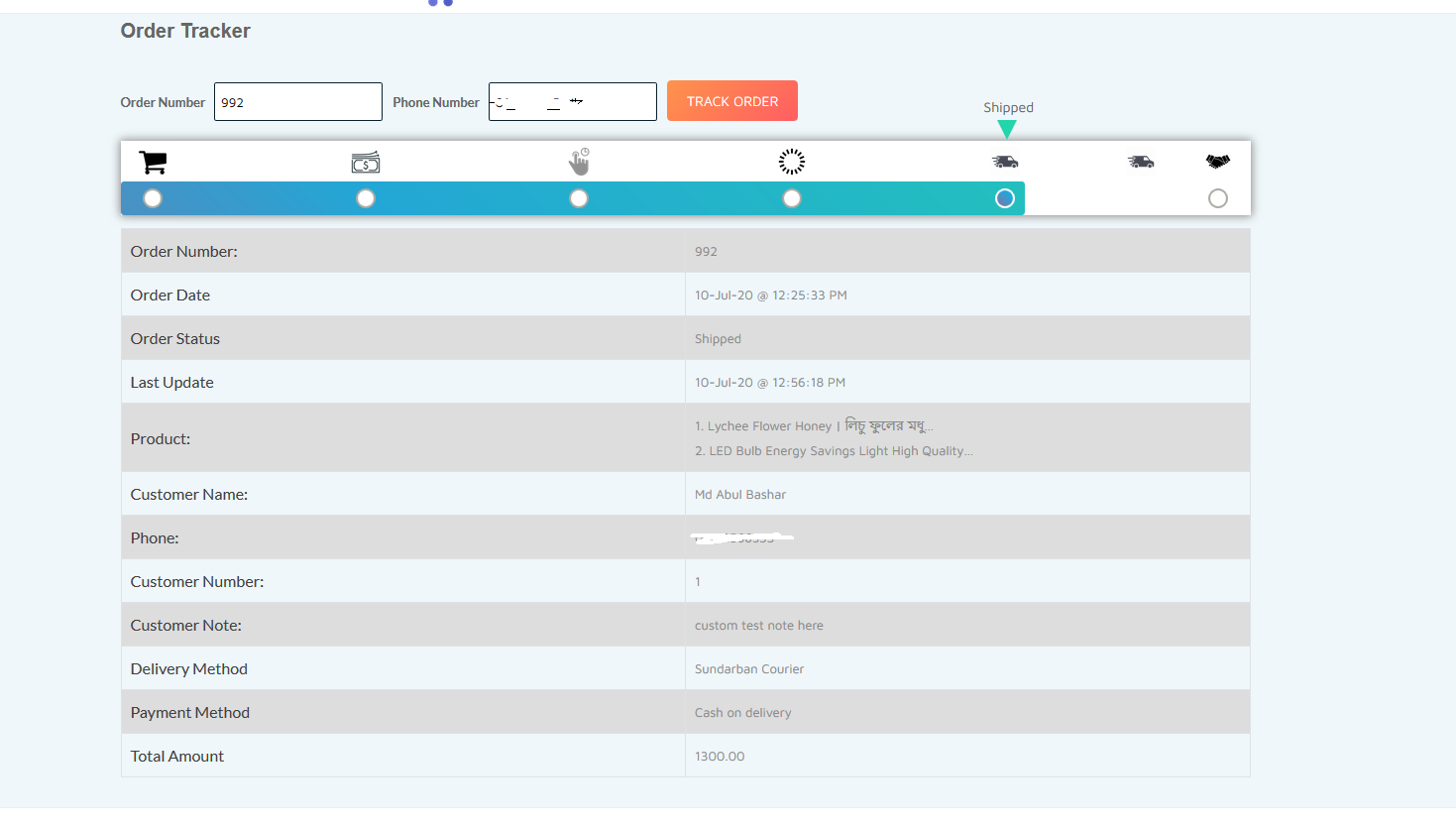Click the second delivery truck icon

pyautogui.click(x=1141, y=161)
